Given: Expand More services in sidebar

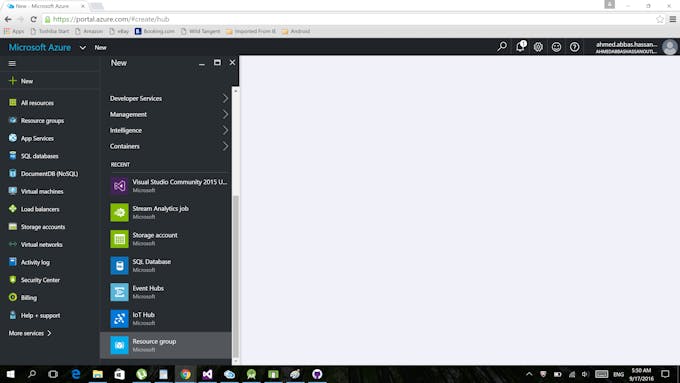Looking at the screenshot, I should [30, 333].
